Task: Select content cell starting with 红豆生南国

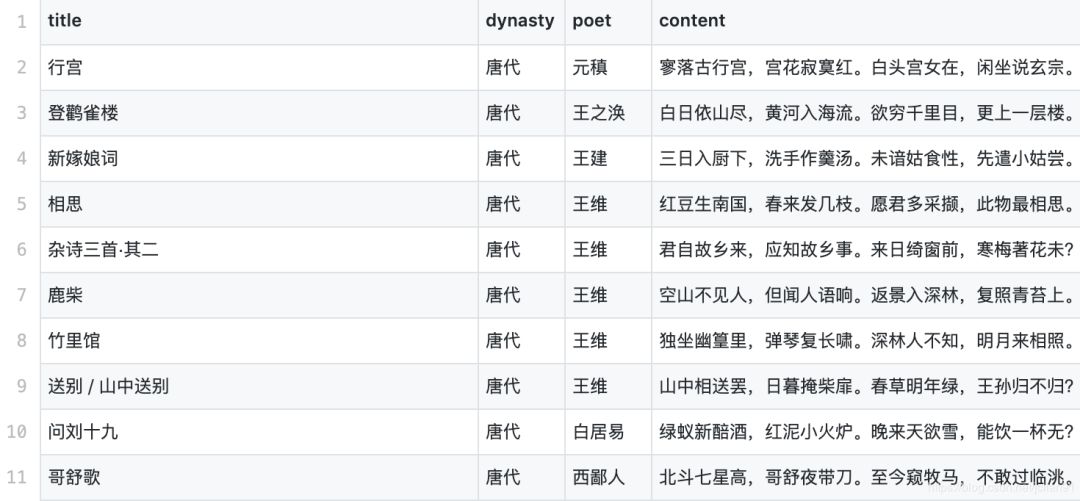Action: click(866, 204)
